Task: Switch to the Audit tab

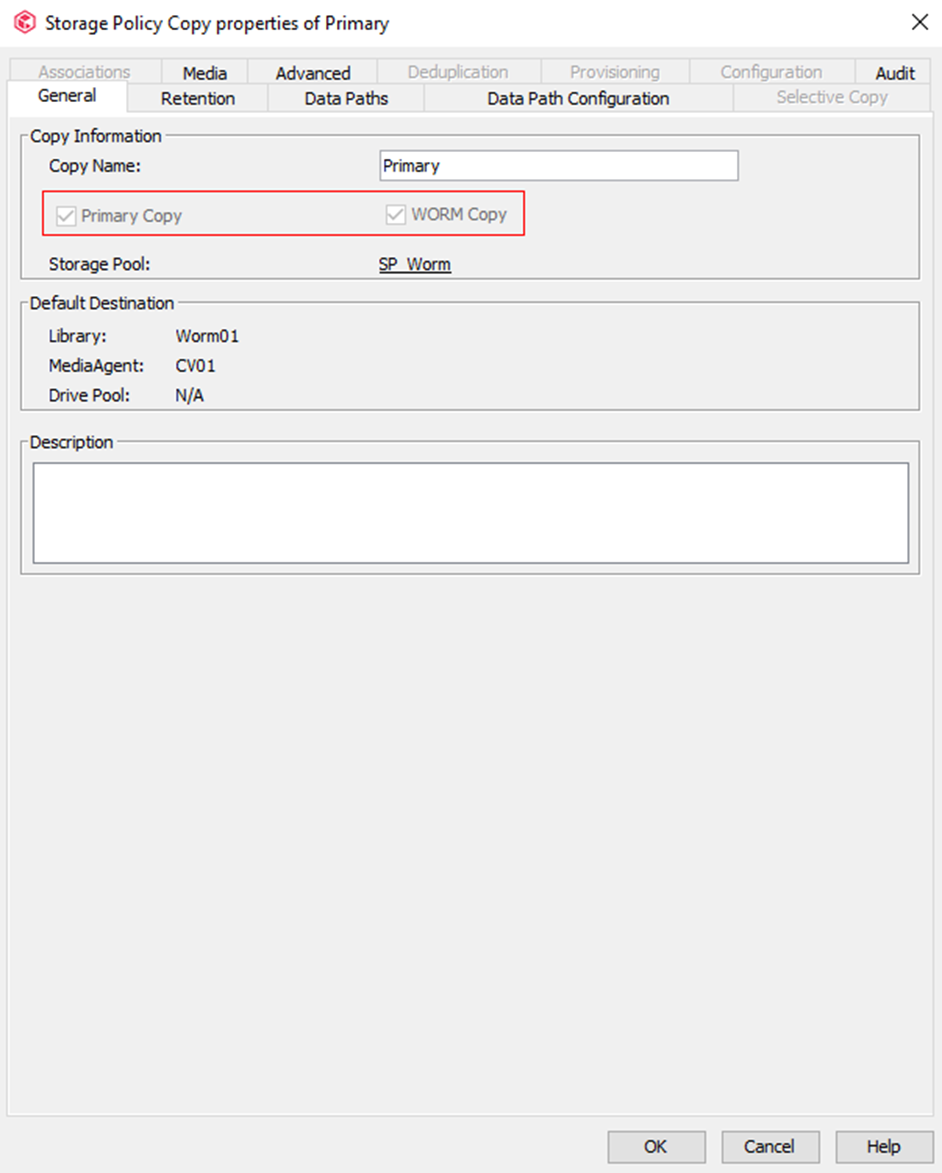Action: click(895, 73)
